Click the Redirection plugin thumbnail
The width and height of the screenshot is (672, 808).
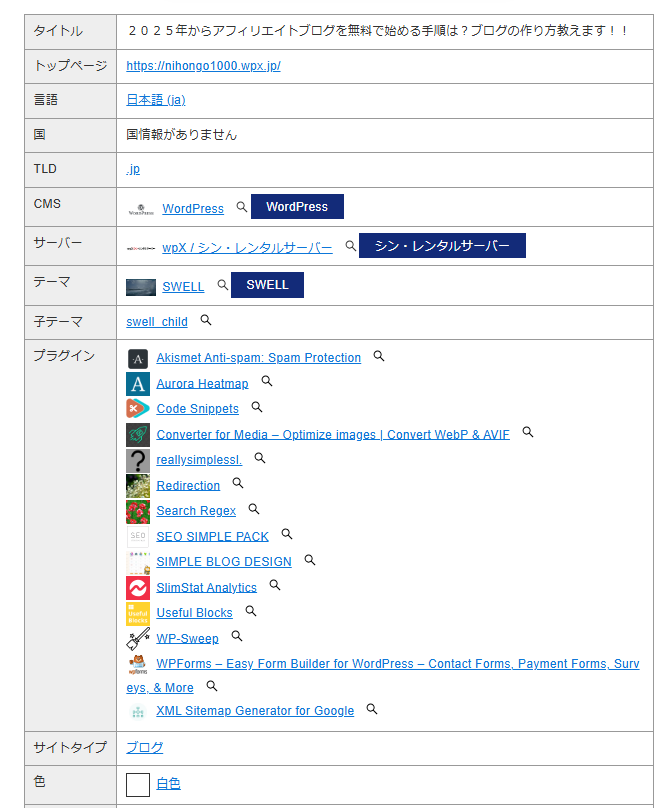click(138, 486)
